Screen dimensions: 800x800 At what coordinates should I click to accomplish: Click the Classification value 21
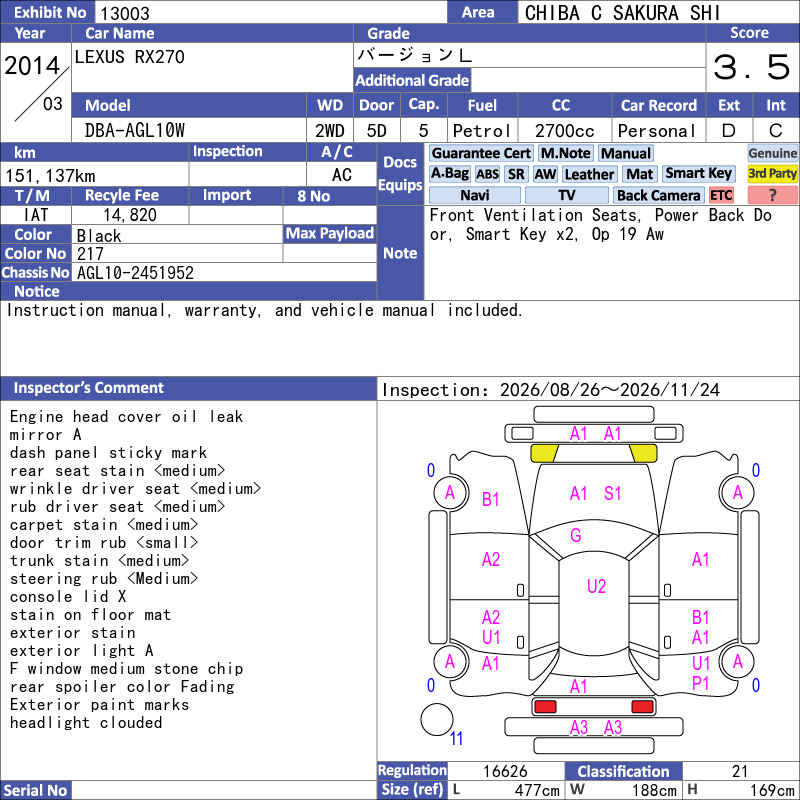click(740, 771)
